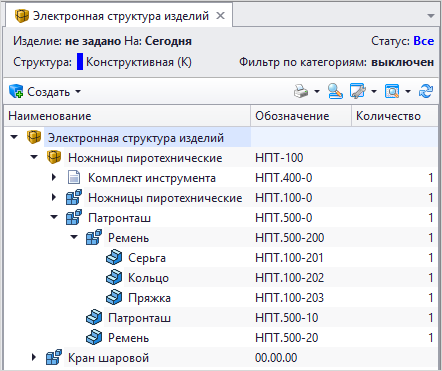
Task: Click the part icon beside Серьга
Action: tap(114, 258)
